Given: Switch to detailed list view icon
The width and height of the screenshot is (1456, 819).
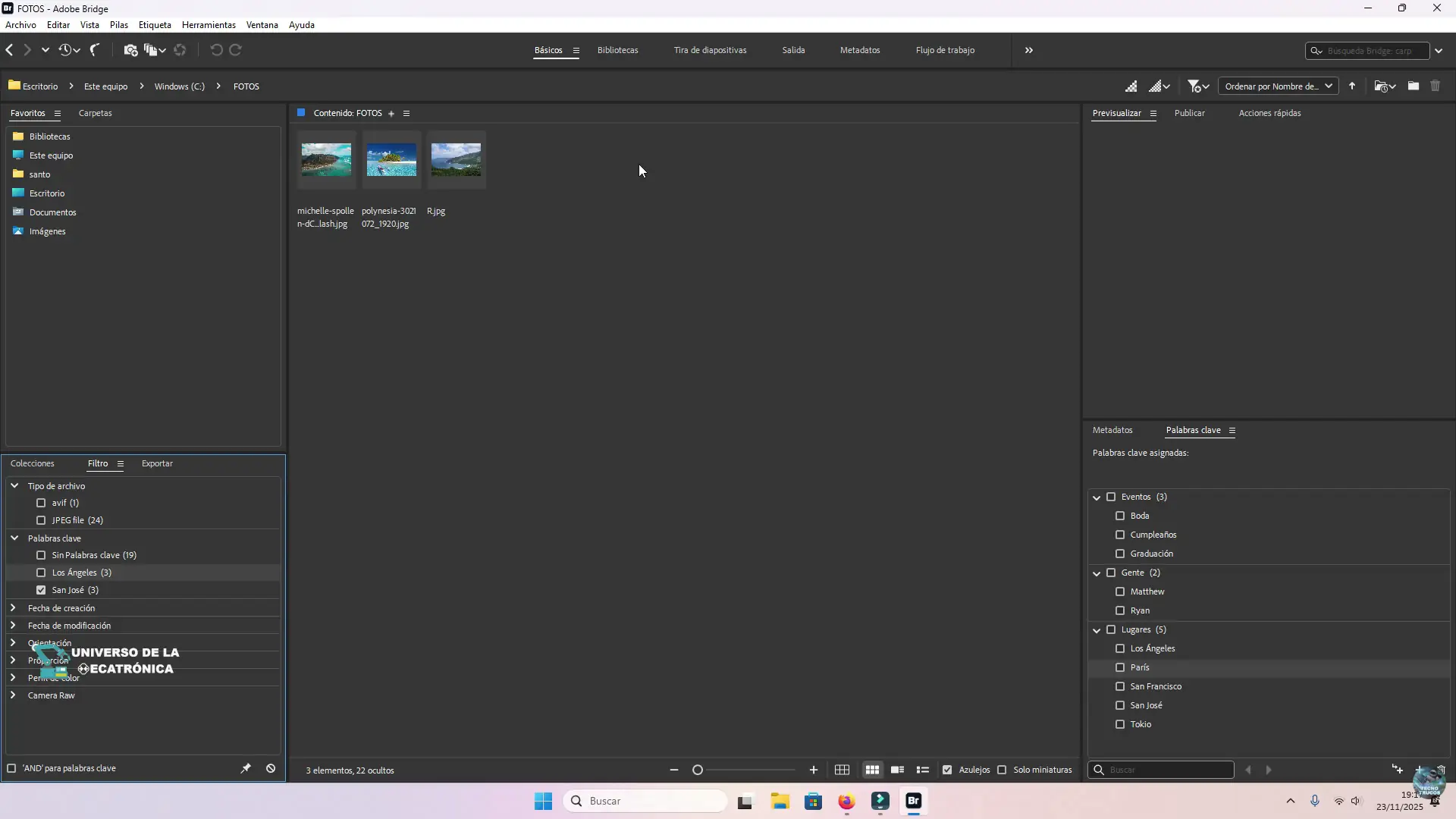Looking at the screenshot, I should (923, 770).
